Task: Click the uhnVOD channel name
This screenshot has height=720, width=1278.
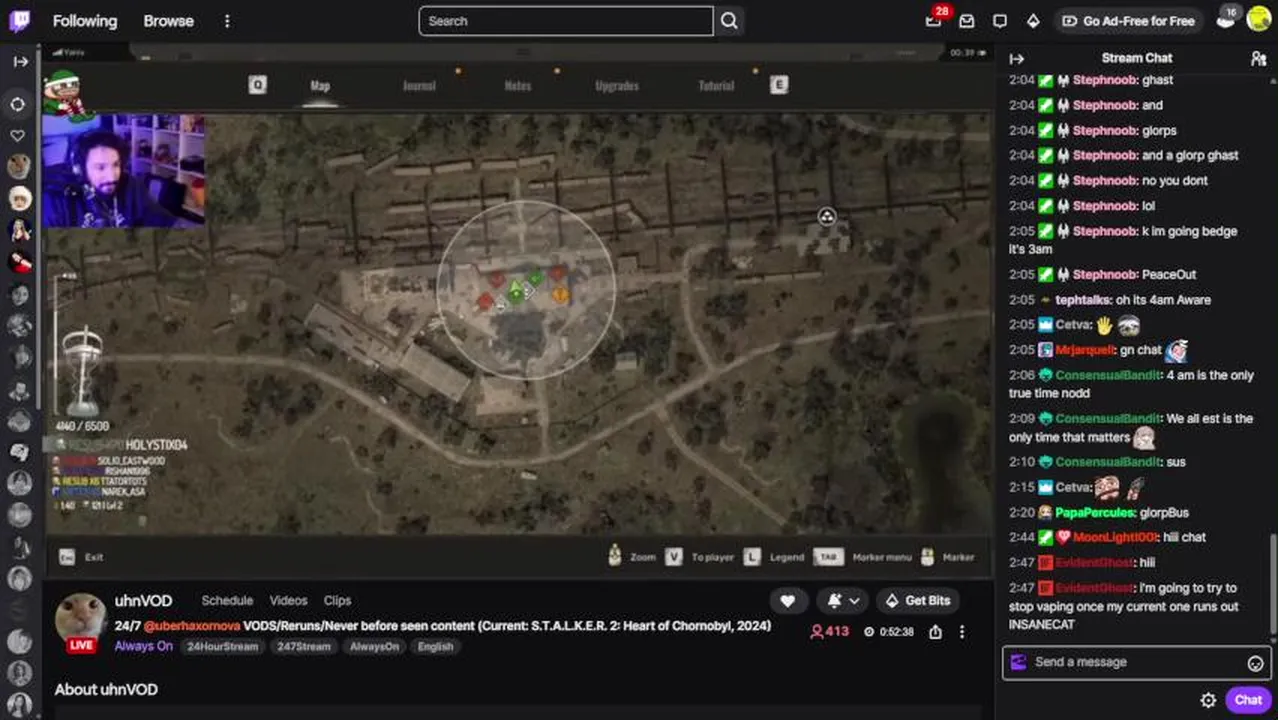Action: point(143,601)
